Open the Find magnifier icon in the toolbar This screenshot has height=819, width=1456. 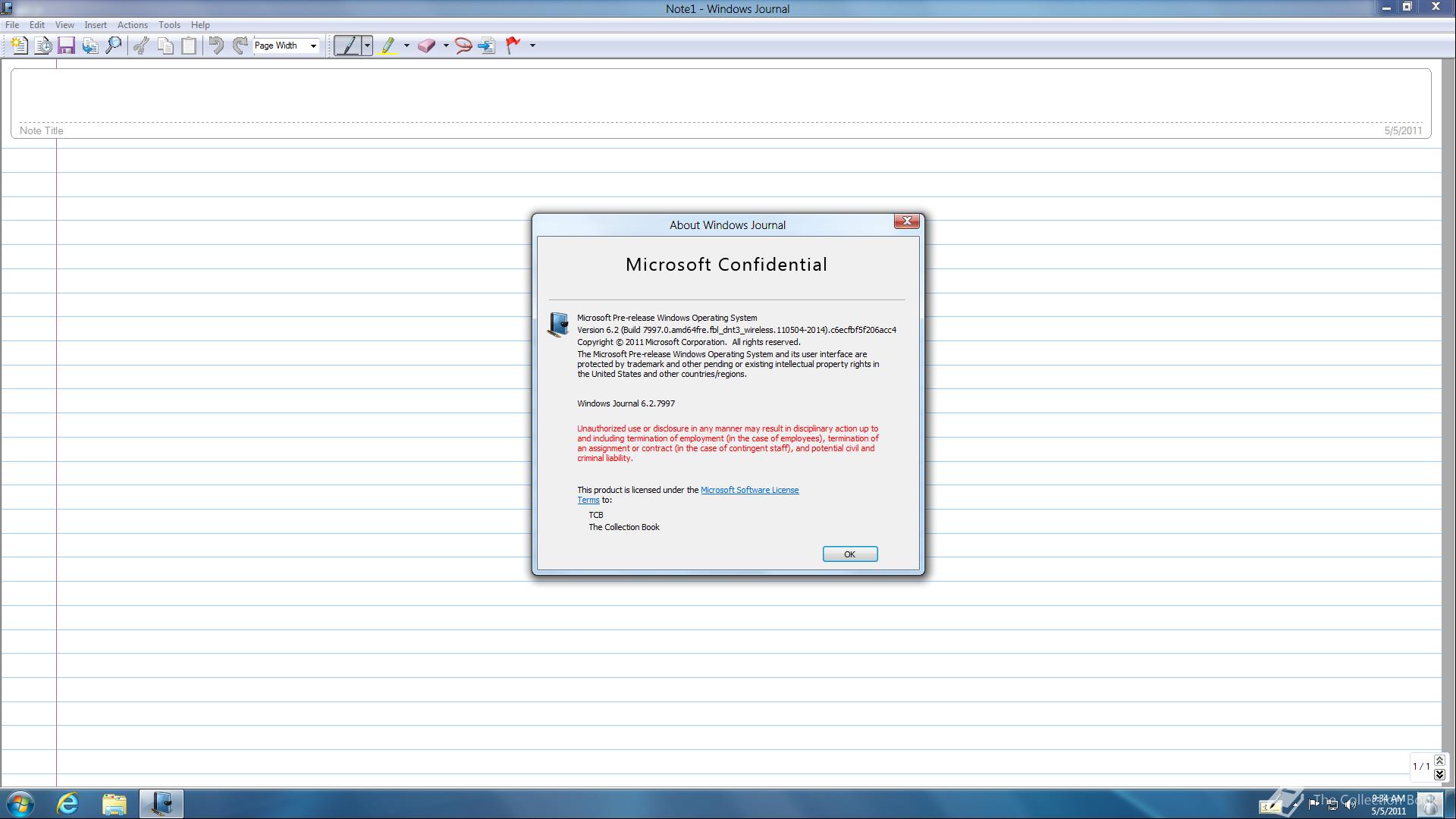point(114,45)
